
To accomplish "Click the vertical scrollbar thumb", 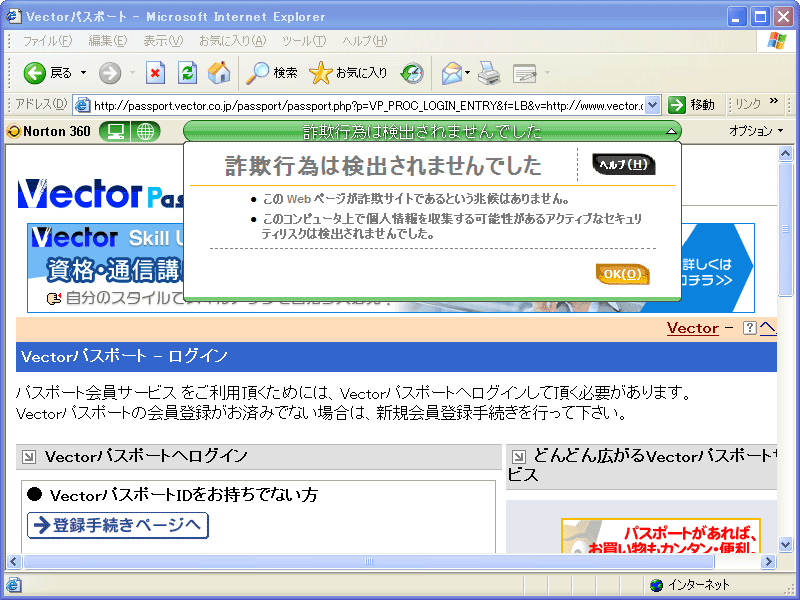I will point(785,229).
